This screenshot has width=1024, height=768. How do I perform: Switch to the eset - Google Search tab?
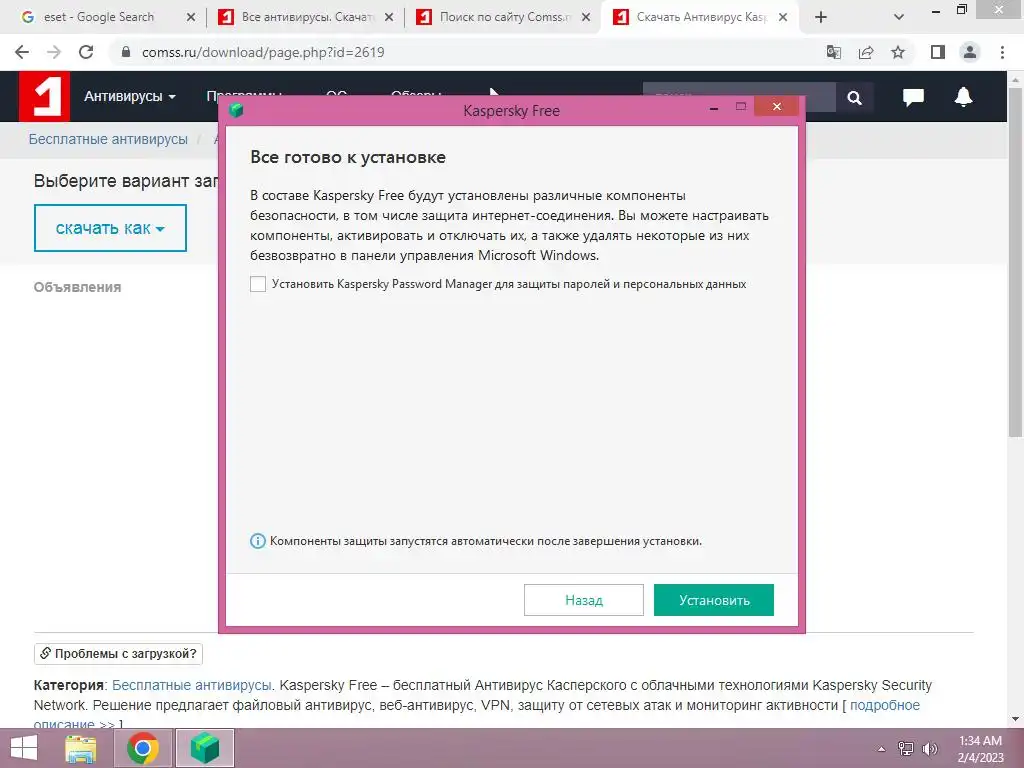pyautogui.click(x=98, y=17)
